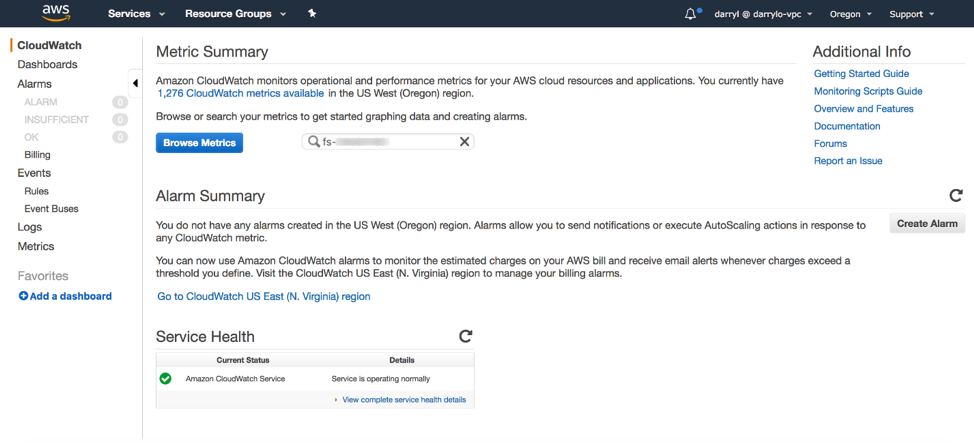The height and width of the screenshot is (443, 974).
Task: Open View complete service health details
Action: point(404,400)
